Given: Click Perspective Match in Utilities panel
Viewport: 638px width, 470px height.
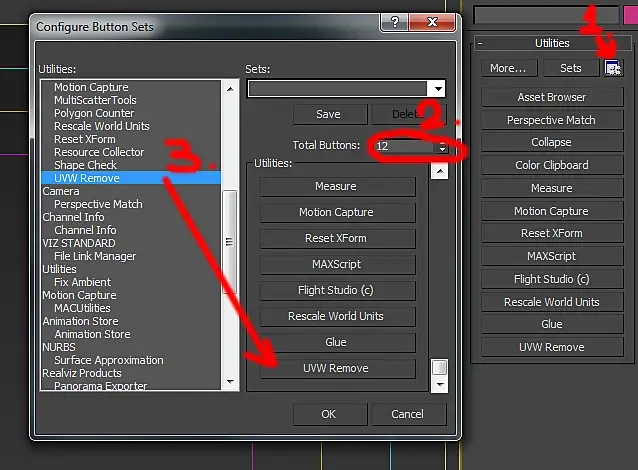Looking at the screenshot, I should click(x=552, y=120).
